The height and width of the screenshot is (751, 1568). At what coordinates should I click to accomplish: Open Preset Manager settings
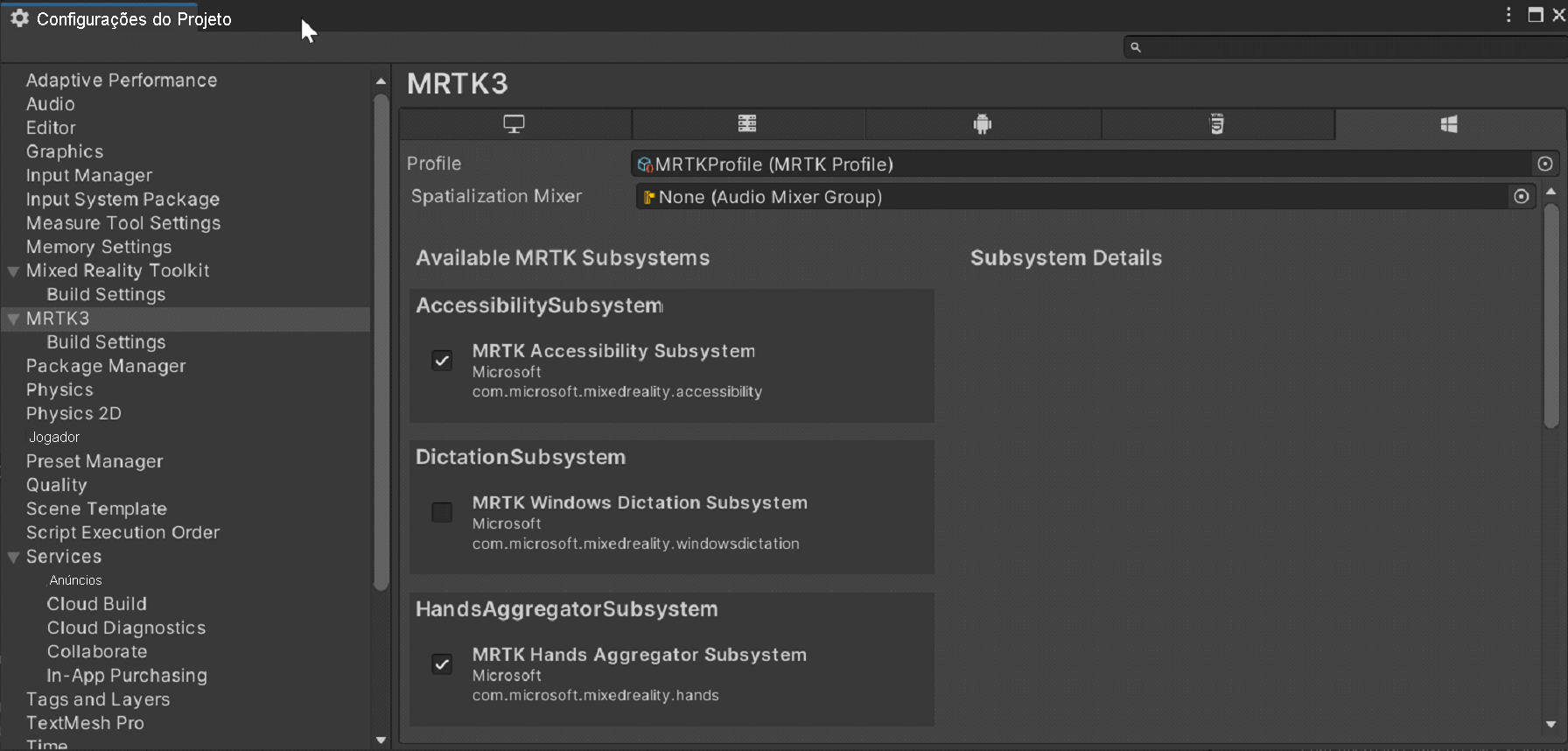coord(94,461)
